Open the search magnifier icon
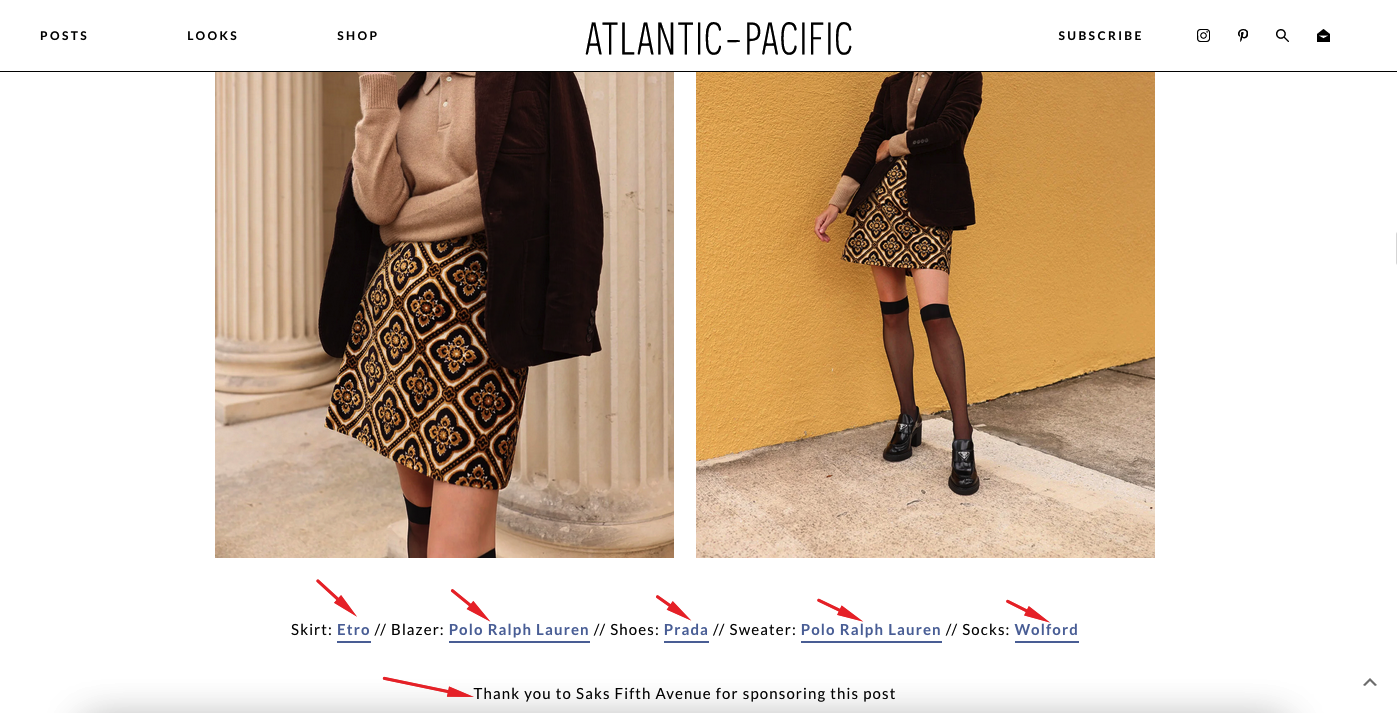 click(1283, 36)
